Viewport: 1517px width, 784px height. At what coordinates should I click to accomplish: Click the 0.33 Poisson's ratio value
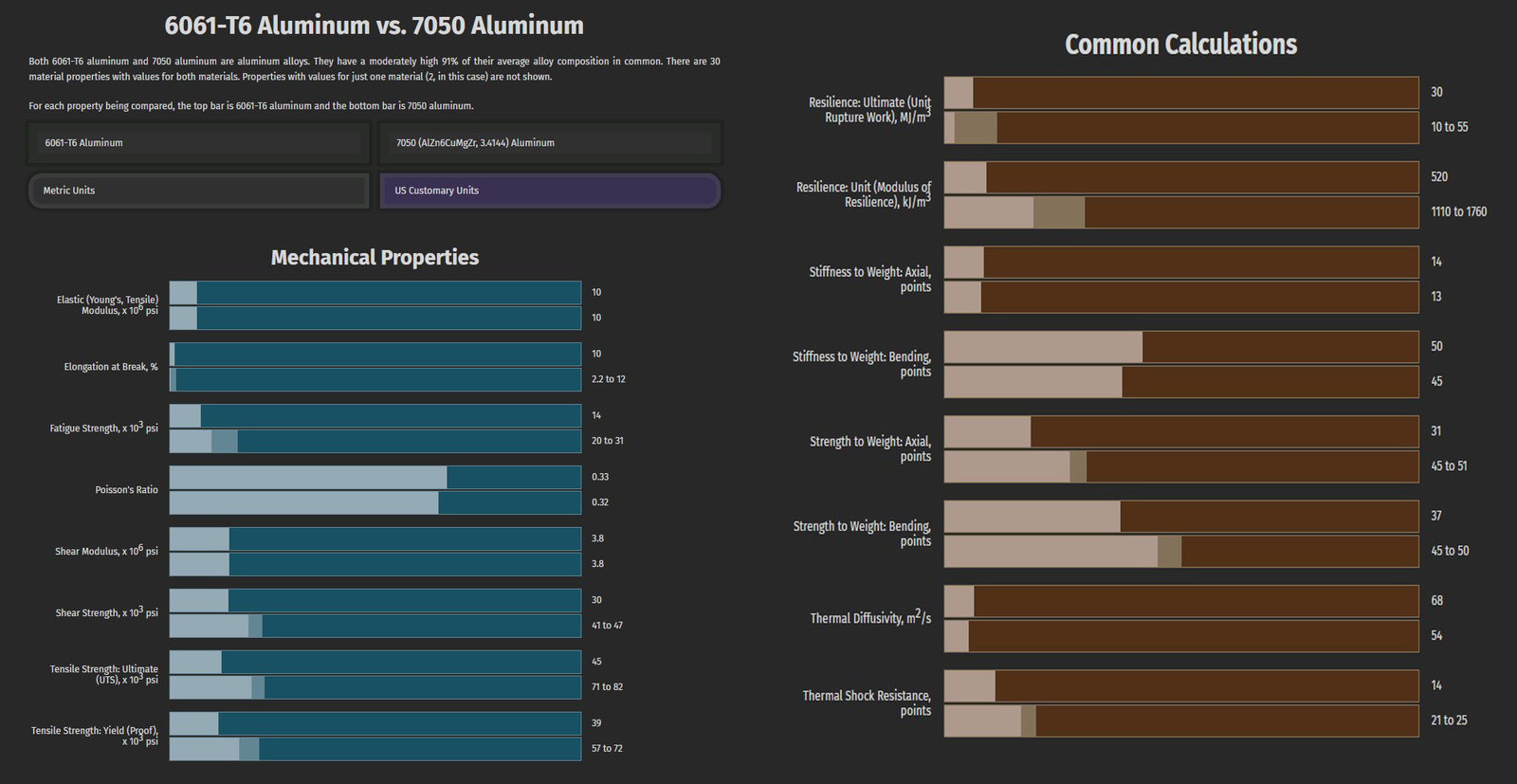pyautogui.click(x=600, y=477)
